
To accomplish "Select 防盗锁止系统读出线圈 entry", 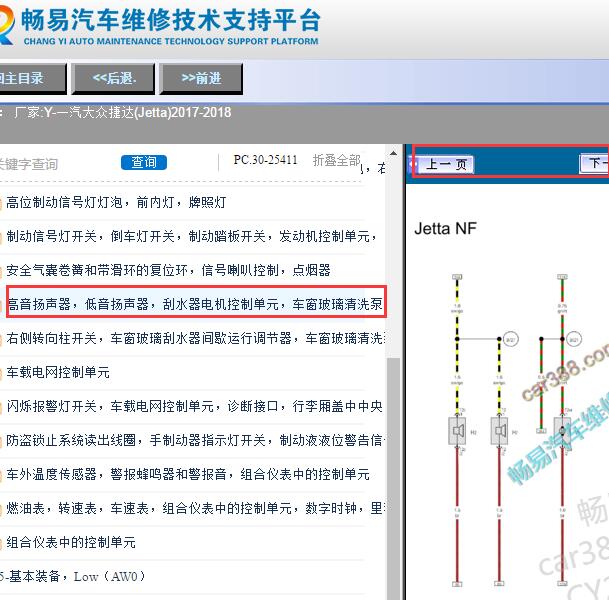I will click(x=195, y=440).
